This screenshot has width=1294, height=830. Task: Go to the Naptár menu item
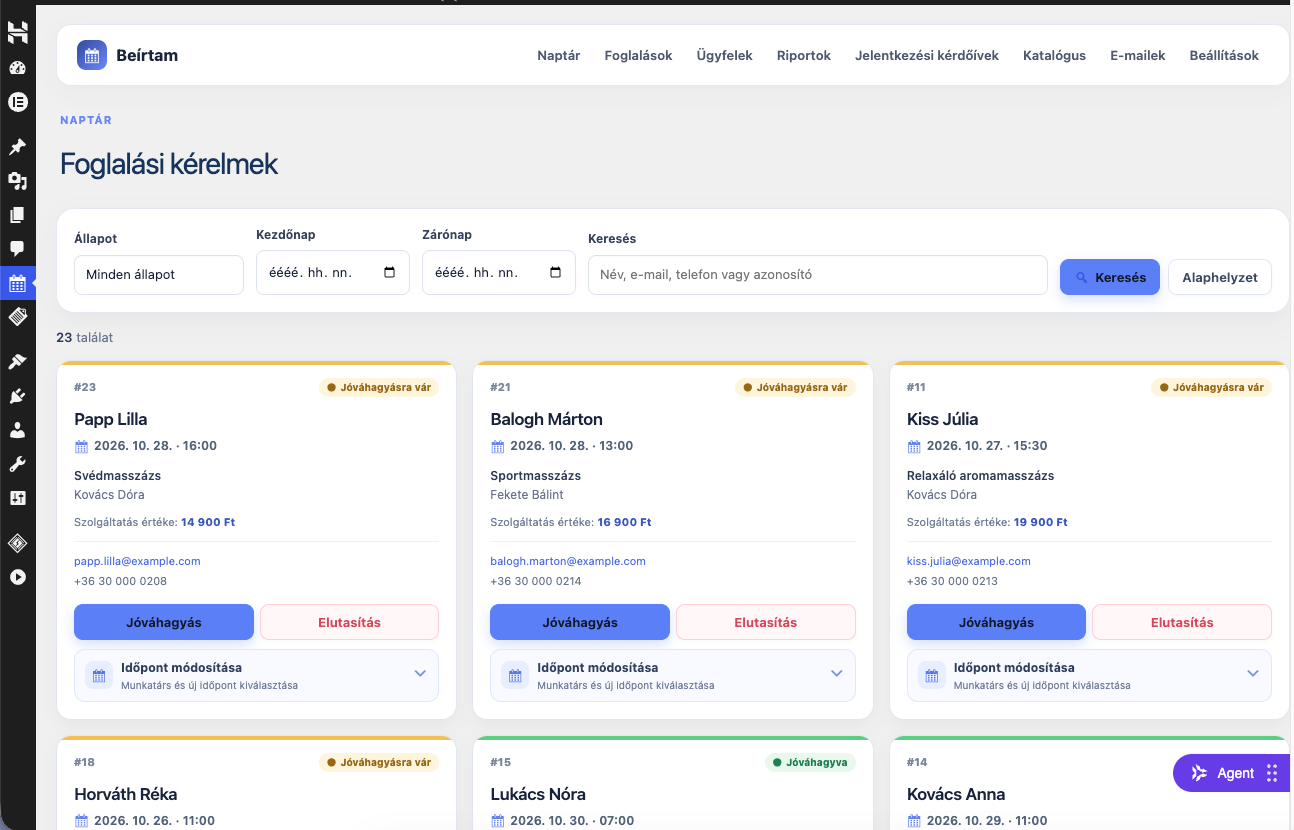pyautogui.click(x=559, y=56)
